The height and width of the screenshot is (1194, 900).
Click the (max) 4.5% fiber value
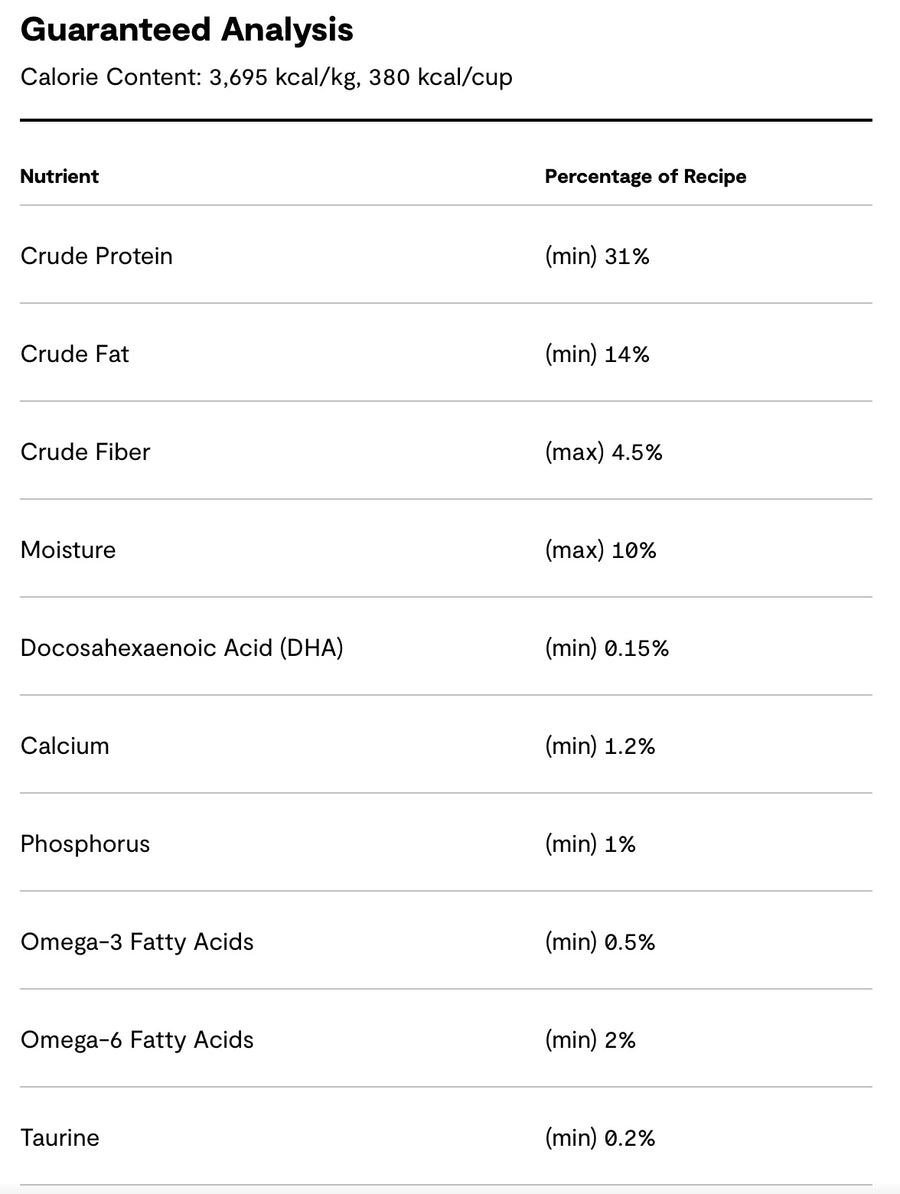point(603,452)
